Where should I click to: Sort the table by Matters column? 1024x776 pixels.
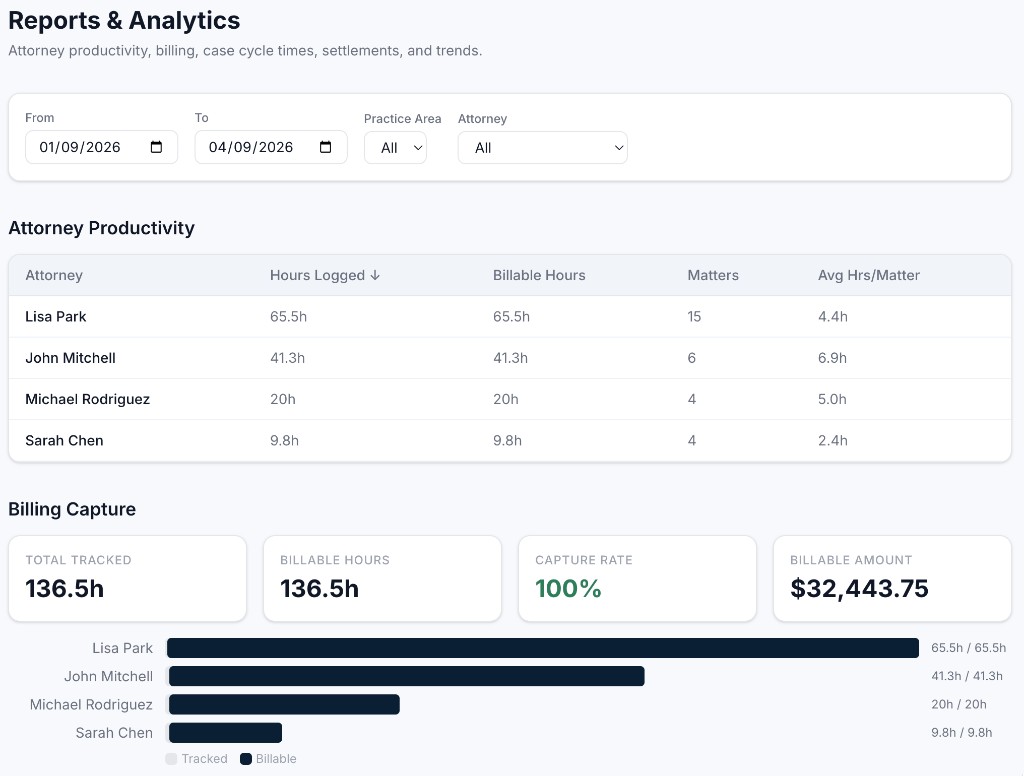click(x=712, y=275)
